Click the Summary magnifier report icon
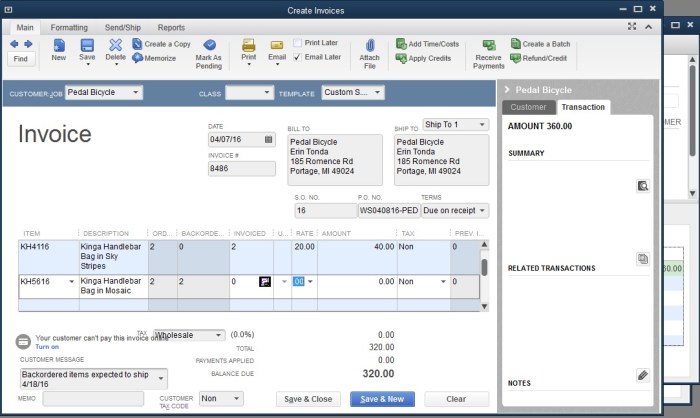Screen dimensions: 700x418 [643, 186]
